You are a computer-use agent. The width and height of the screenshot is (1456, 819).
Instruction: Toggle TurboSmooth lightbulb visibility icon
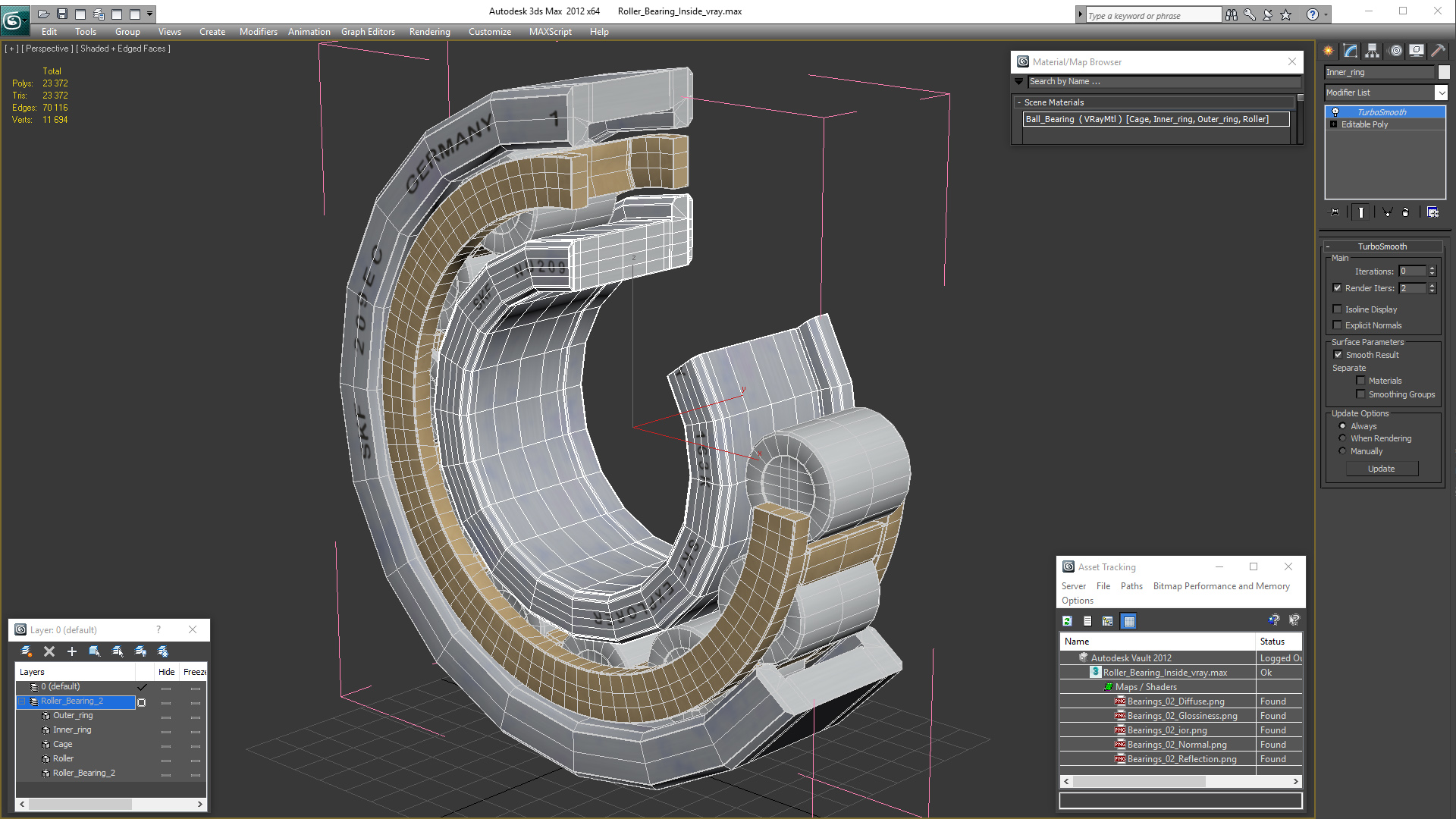[1335, 112]
